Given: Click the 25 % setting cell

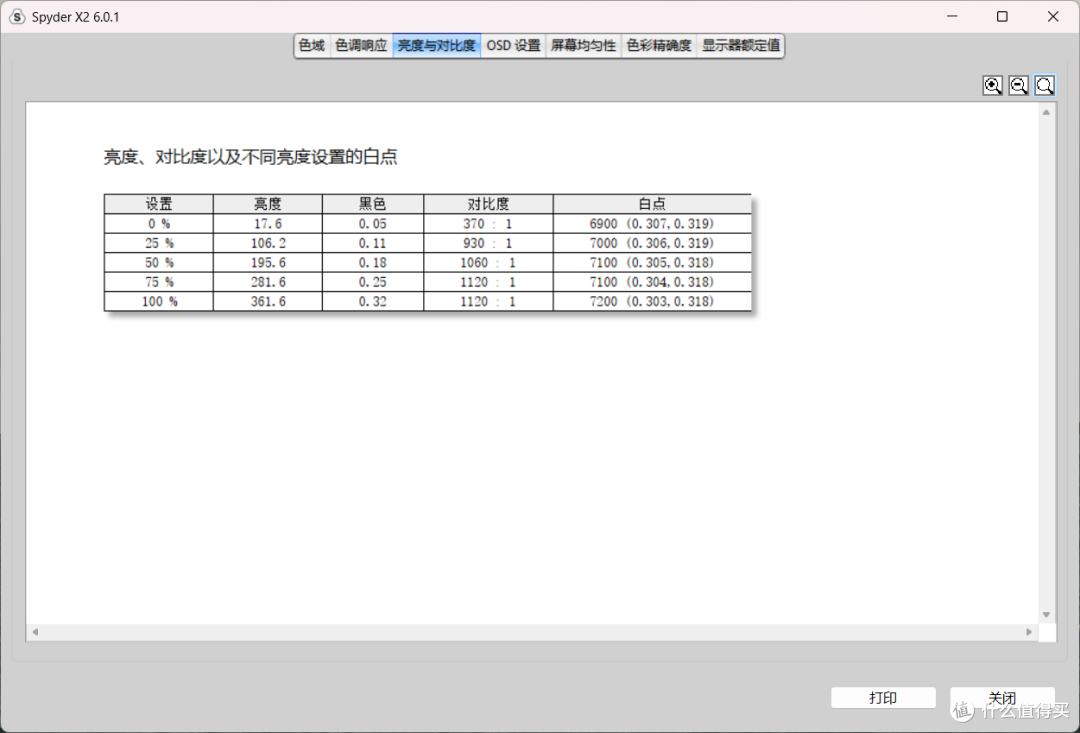Looking at the screenshot, I should pos(159,242).
